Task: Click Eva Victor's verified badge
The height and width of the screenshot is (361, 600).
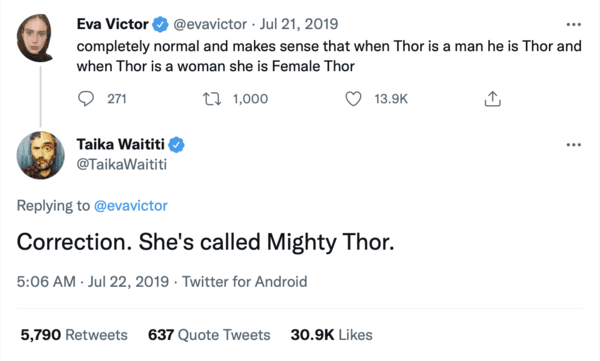Action: [x=160, y=25]
